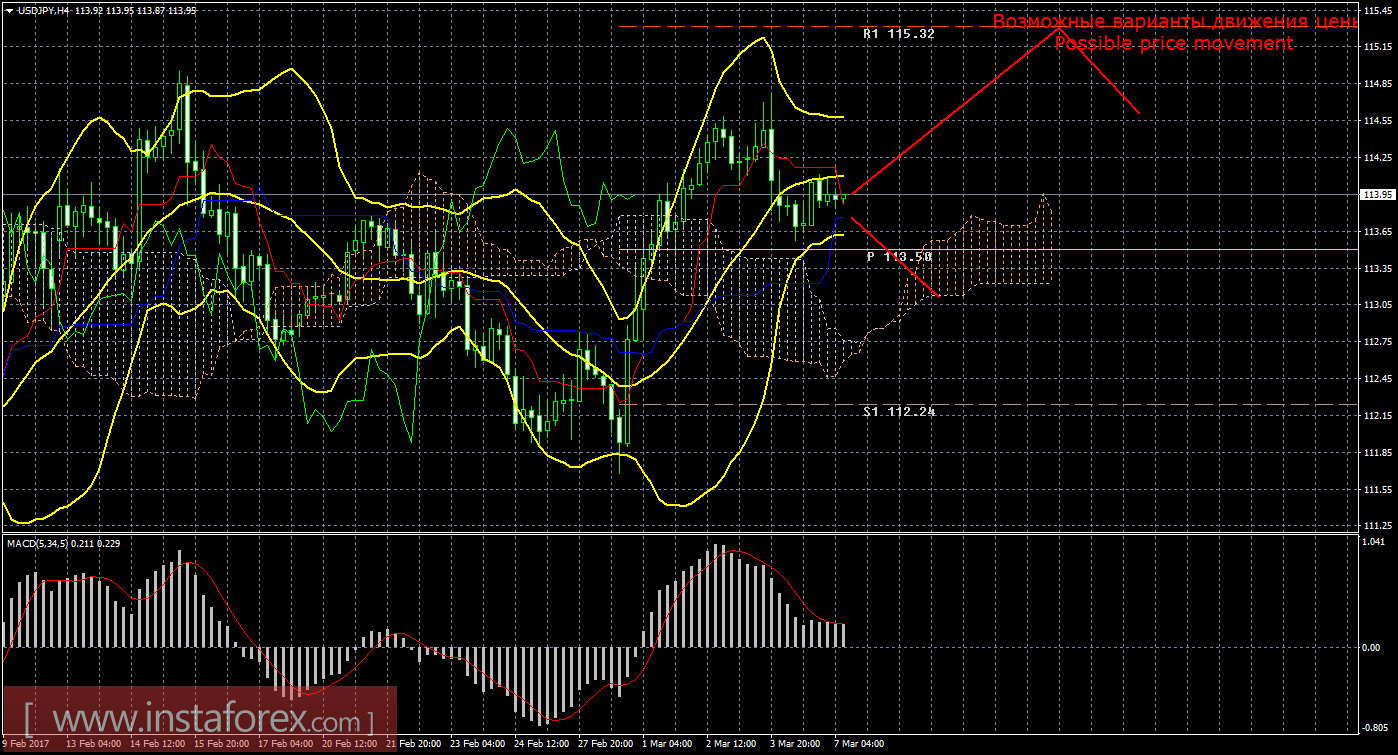
Task: Click the 114.25 price scale value
Action: click(1379, 158)
